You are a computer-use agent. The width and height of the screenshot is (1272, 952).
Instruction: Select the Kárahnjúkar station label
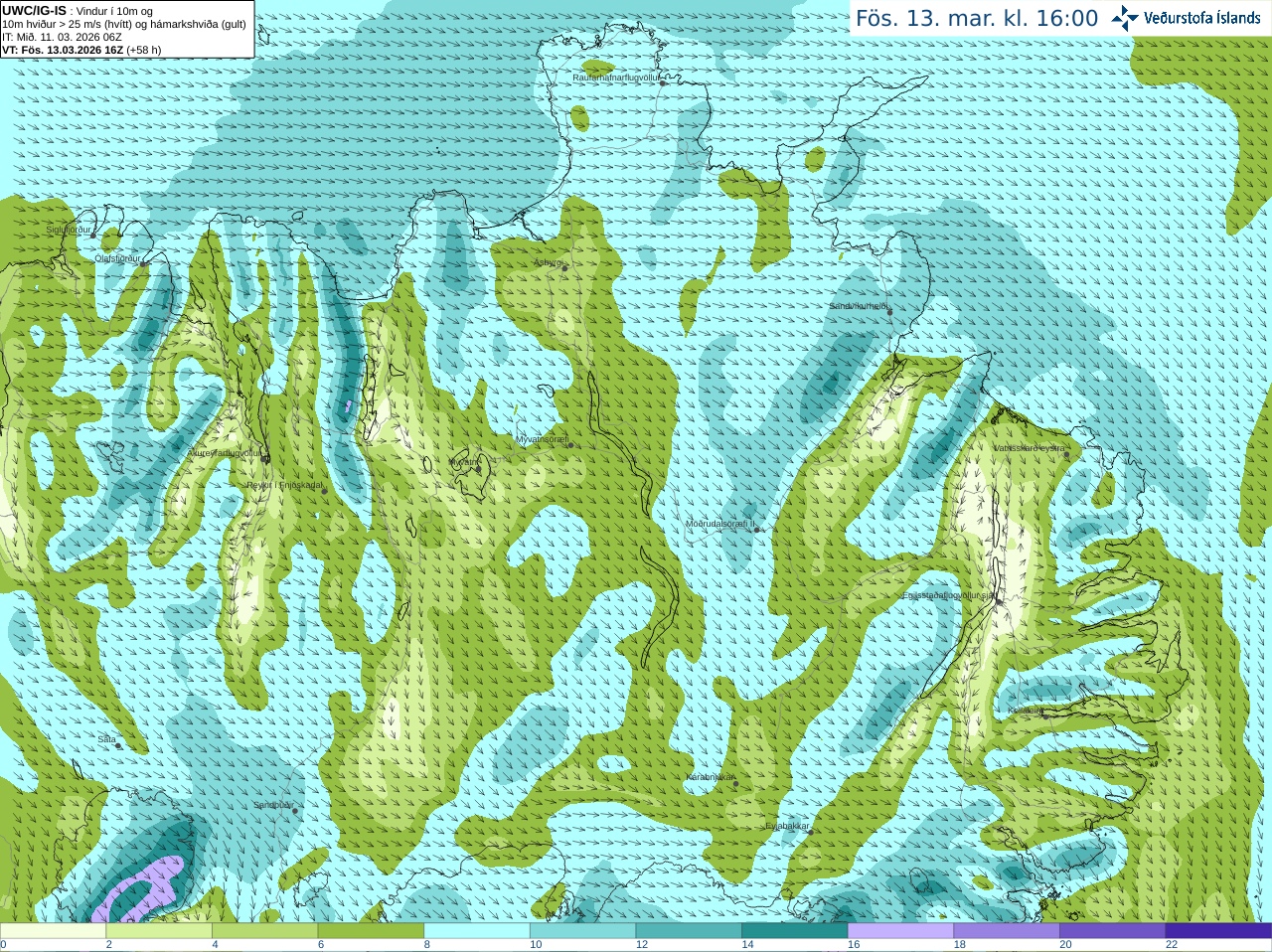pos(711,777)
